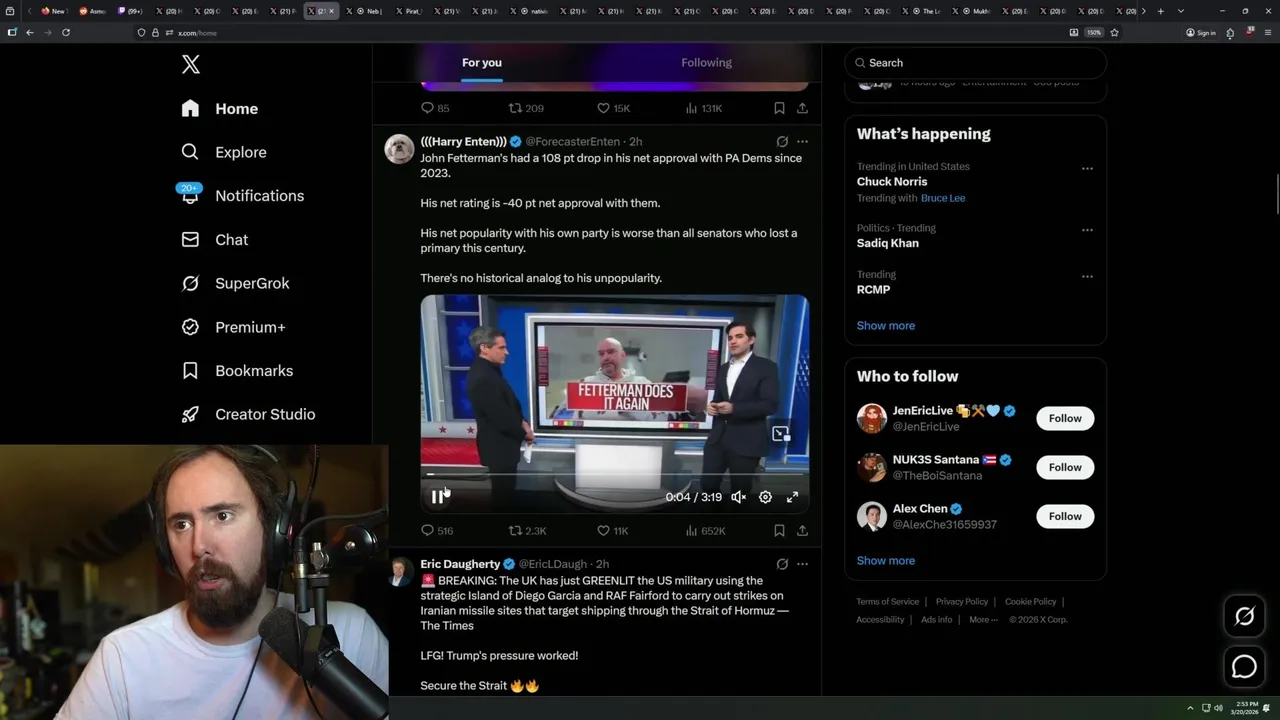Click the X logo in sidebar

191,65
